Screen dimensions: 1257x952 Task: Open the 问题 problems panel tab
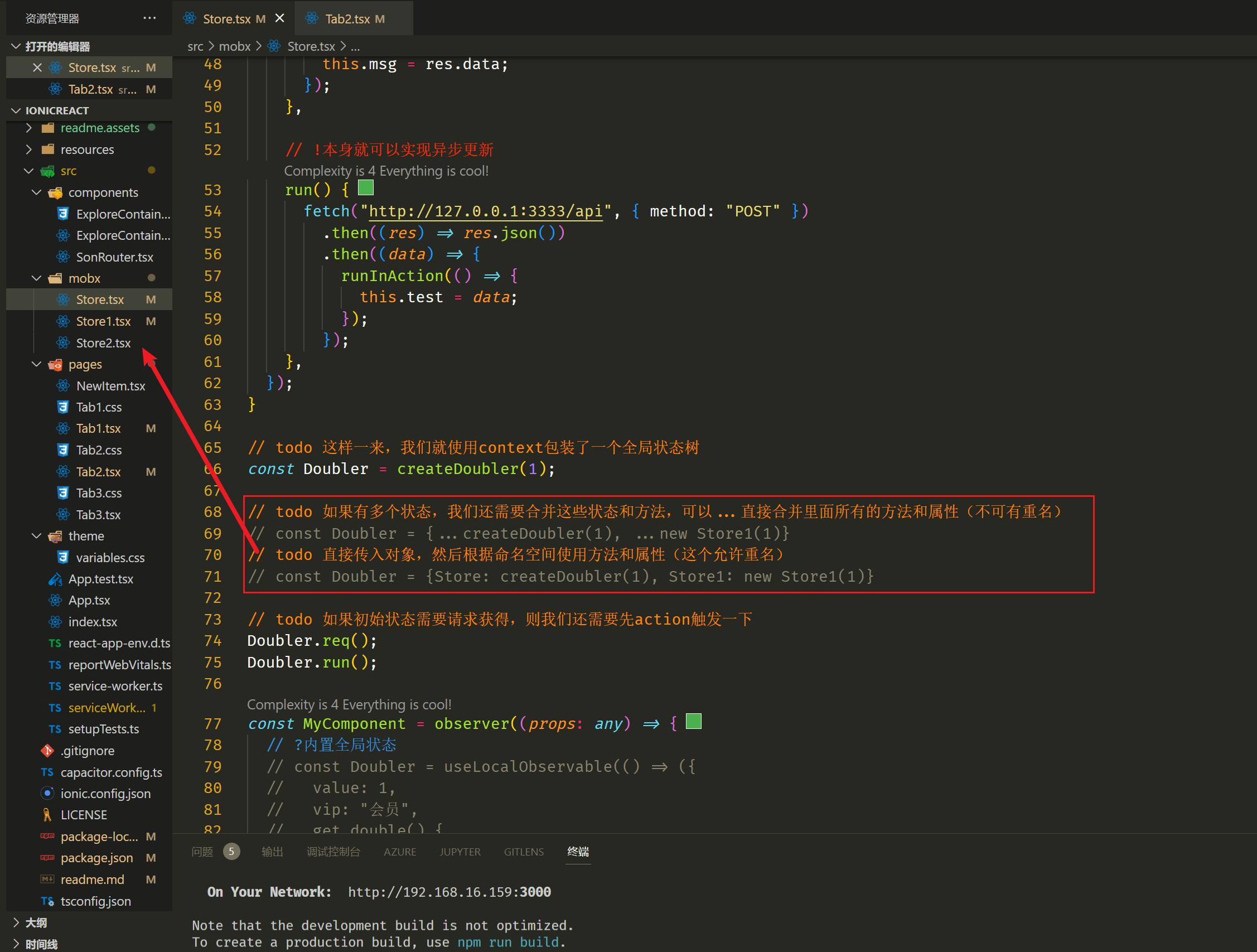202,852
